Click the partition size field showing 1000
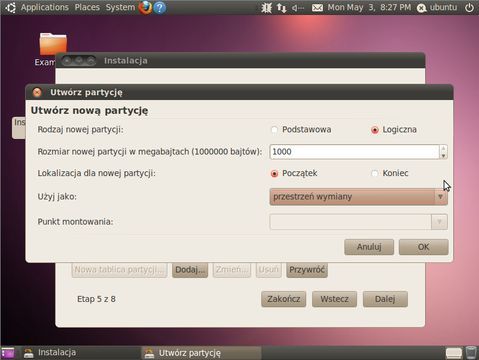Screen dimensions: 479x360 click(354, 152)
